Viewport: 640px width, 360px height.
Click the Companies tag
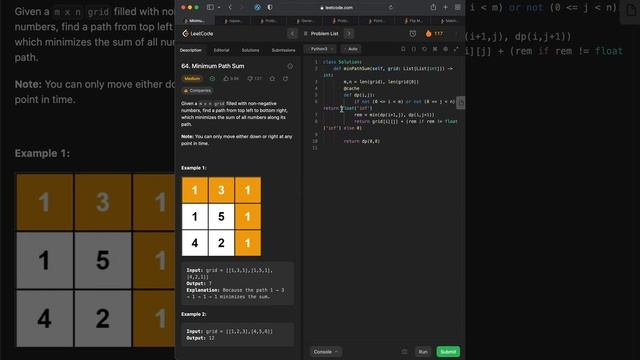click(x=198, y=91)
